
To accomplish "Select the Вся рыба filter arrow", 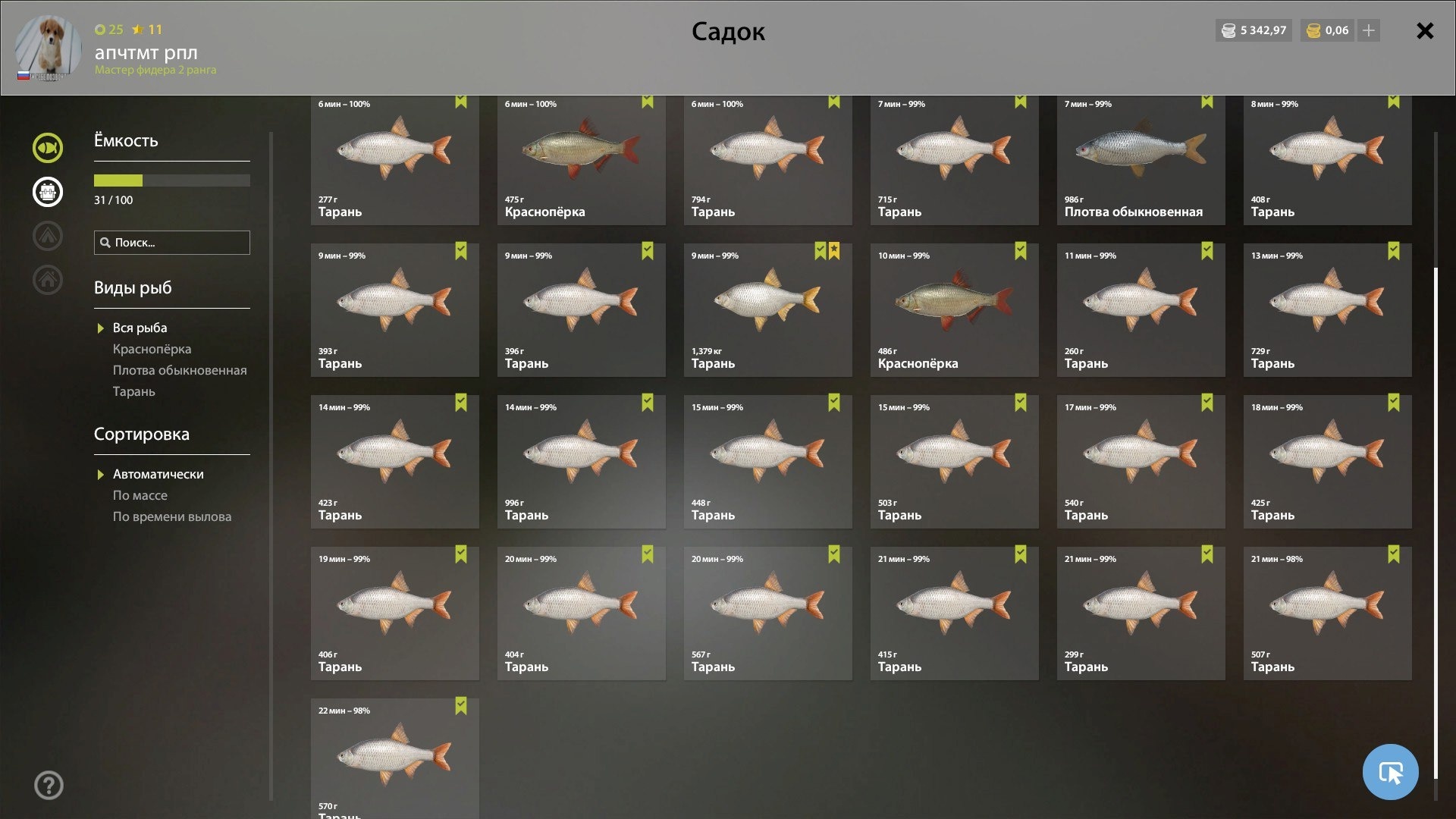I will coord(100,328).
